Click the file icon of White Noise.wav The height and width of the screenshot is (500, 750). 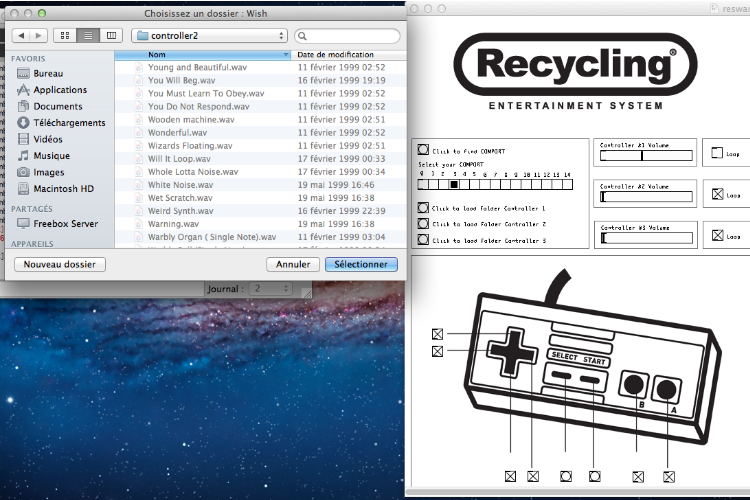tap(139, 185)
